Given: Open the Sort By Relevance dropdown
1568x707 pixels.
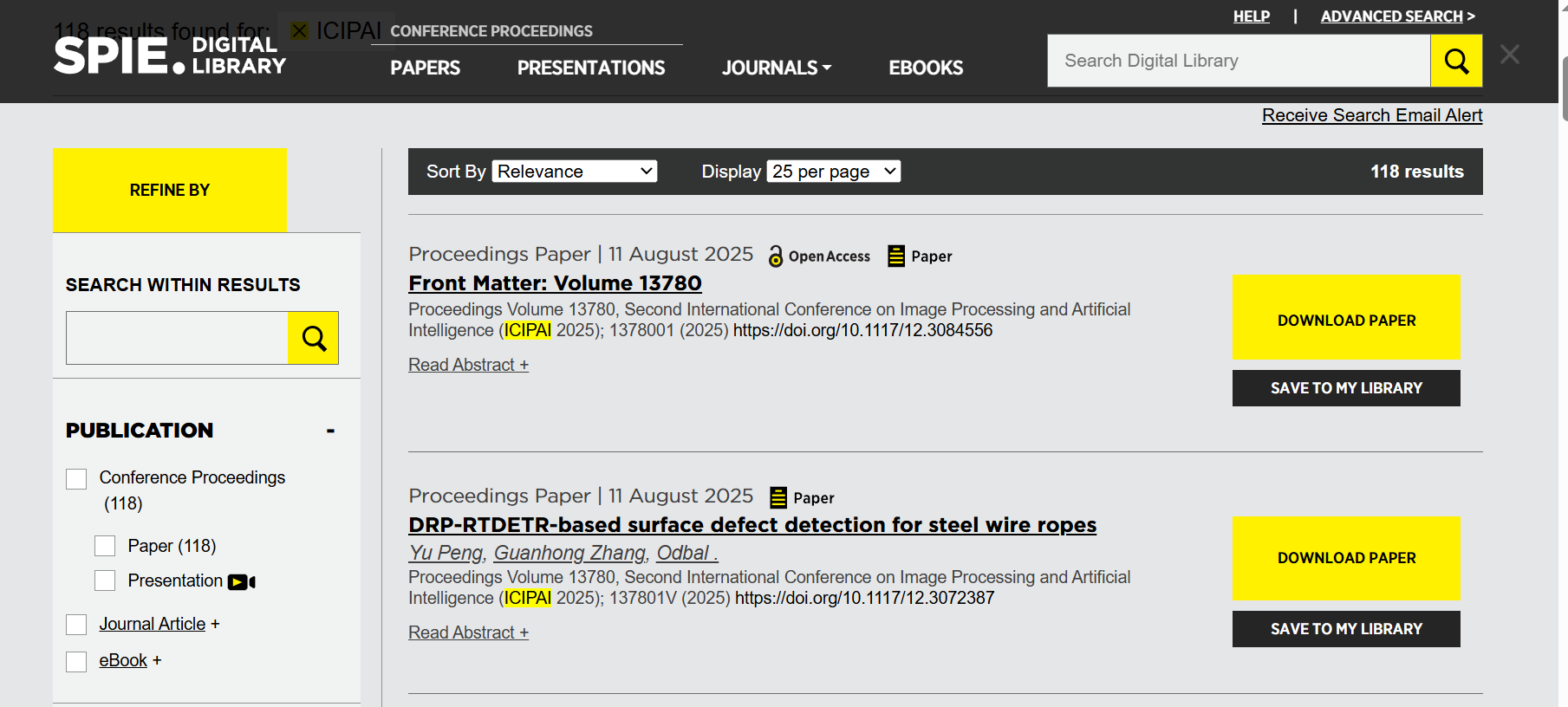Looking at the screenshot, I should tap(575, 172).
